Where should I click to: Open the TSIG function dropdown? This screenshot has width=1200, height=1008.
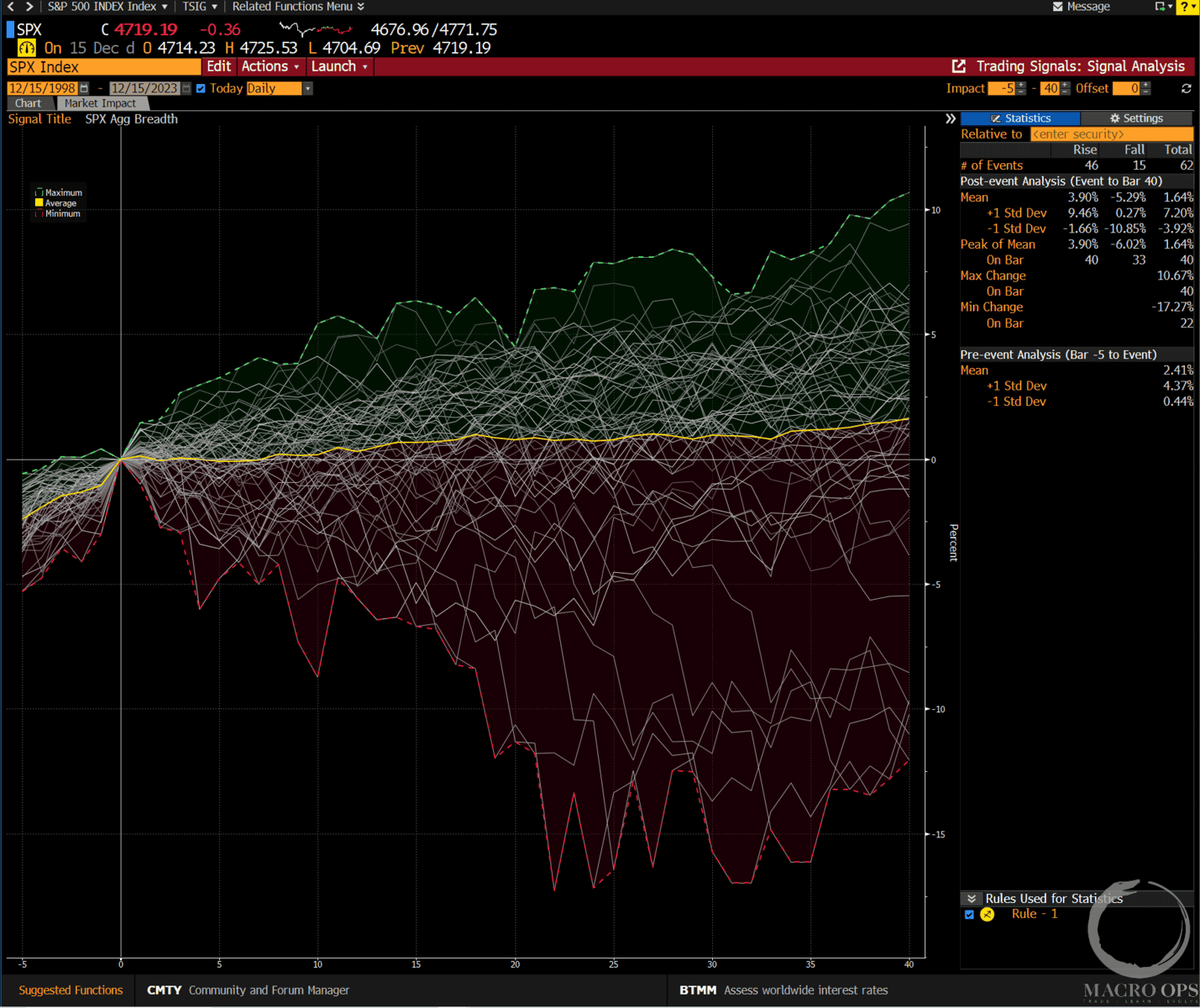click(x=200, y=7)
